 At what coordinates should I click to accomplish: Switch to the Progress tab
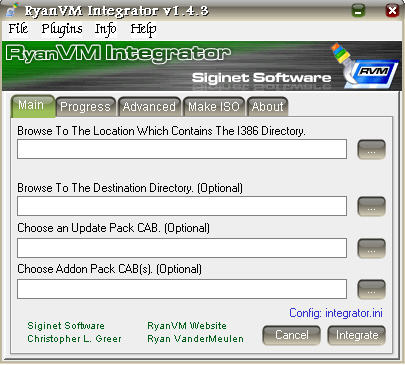coord(85,107)
